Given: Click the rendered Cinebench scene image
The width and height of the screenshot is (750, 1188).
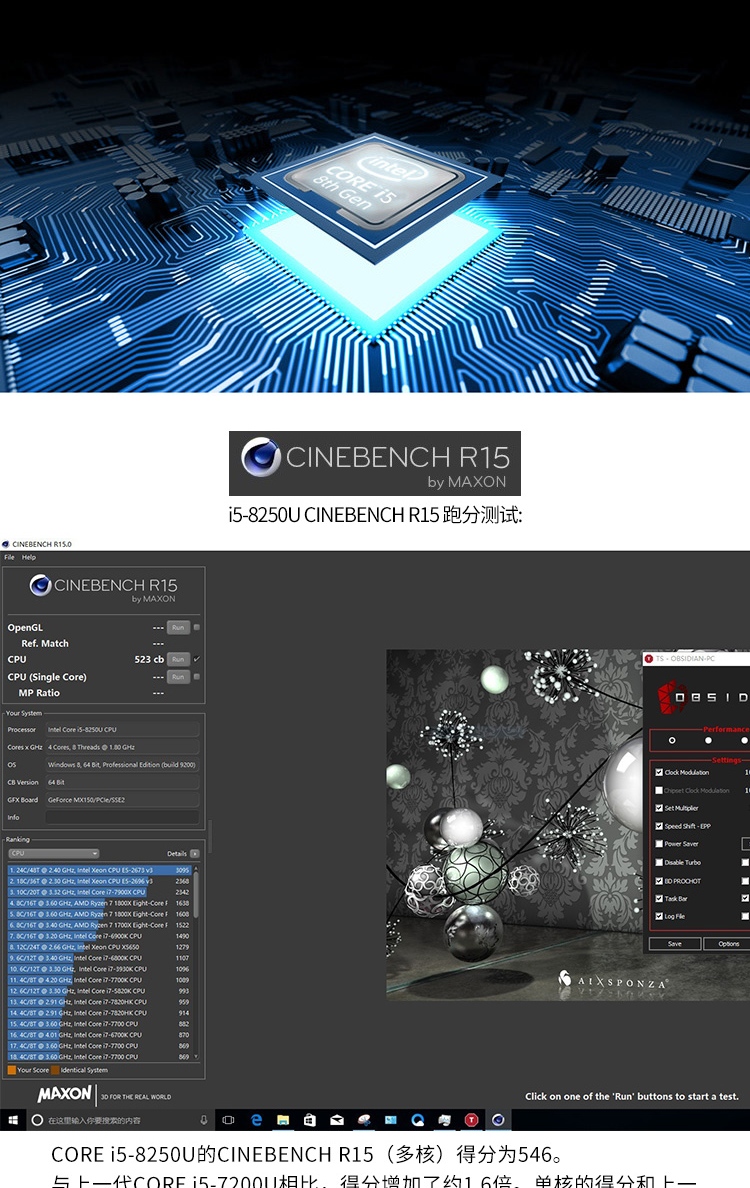Looking at the screenshot, I should 568,824.
